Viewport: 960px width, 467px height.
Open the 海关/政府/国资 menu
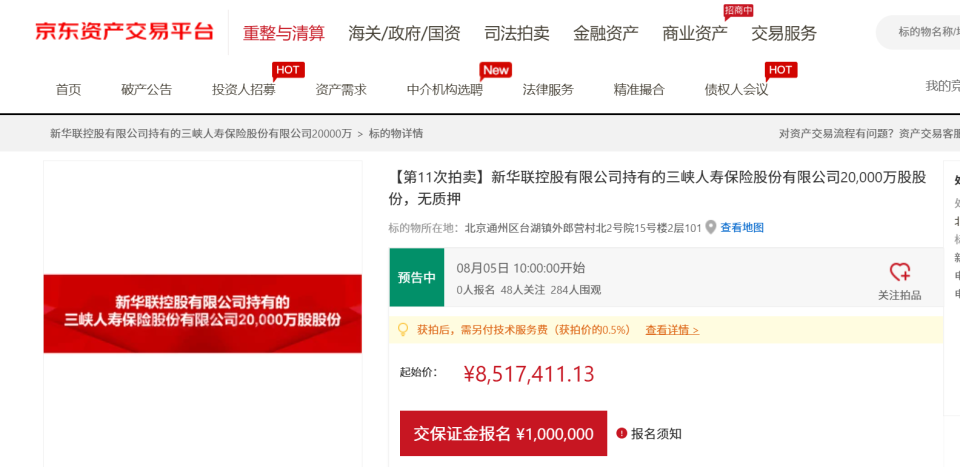[404, 33]
